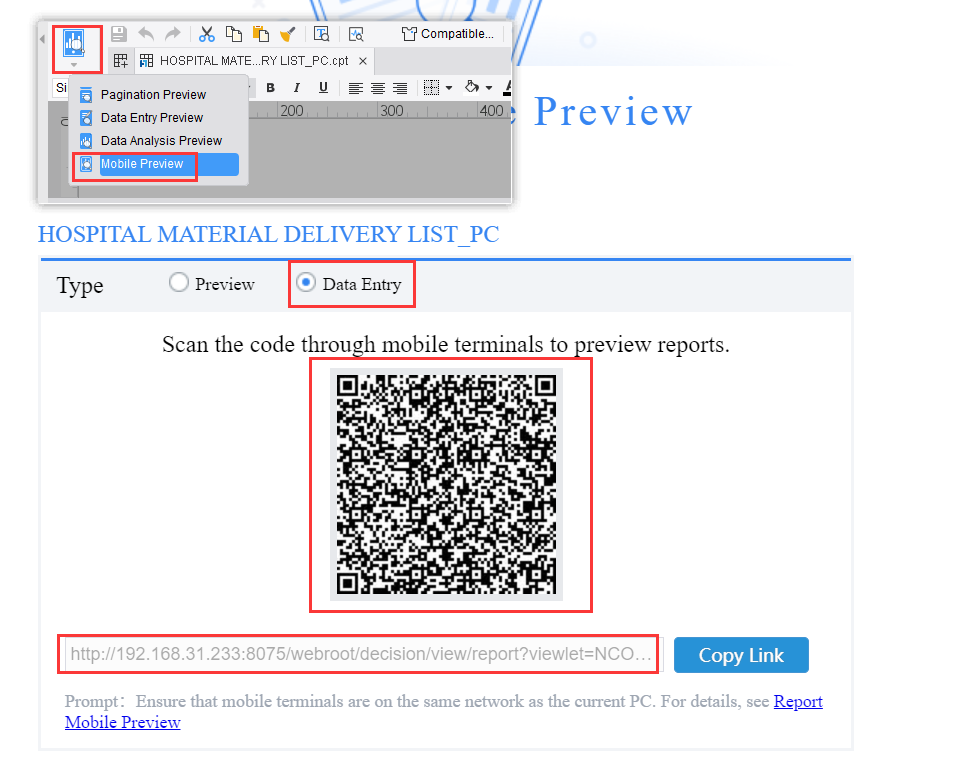Click the Copy icon in the toolbar
Screen dimensions: 973x765
pyautogui.click(x=235, y=33)
